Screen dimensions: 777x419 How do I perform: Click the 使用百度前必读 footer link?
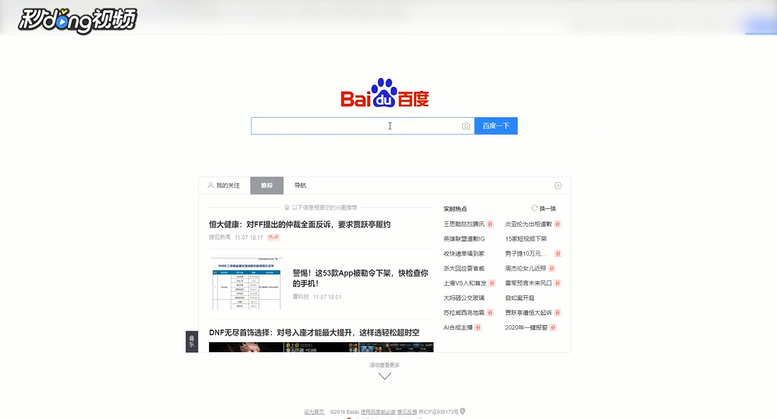[x=378, y=412]
